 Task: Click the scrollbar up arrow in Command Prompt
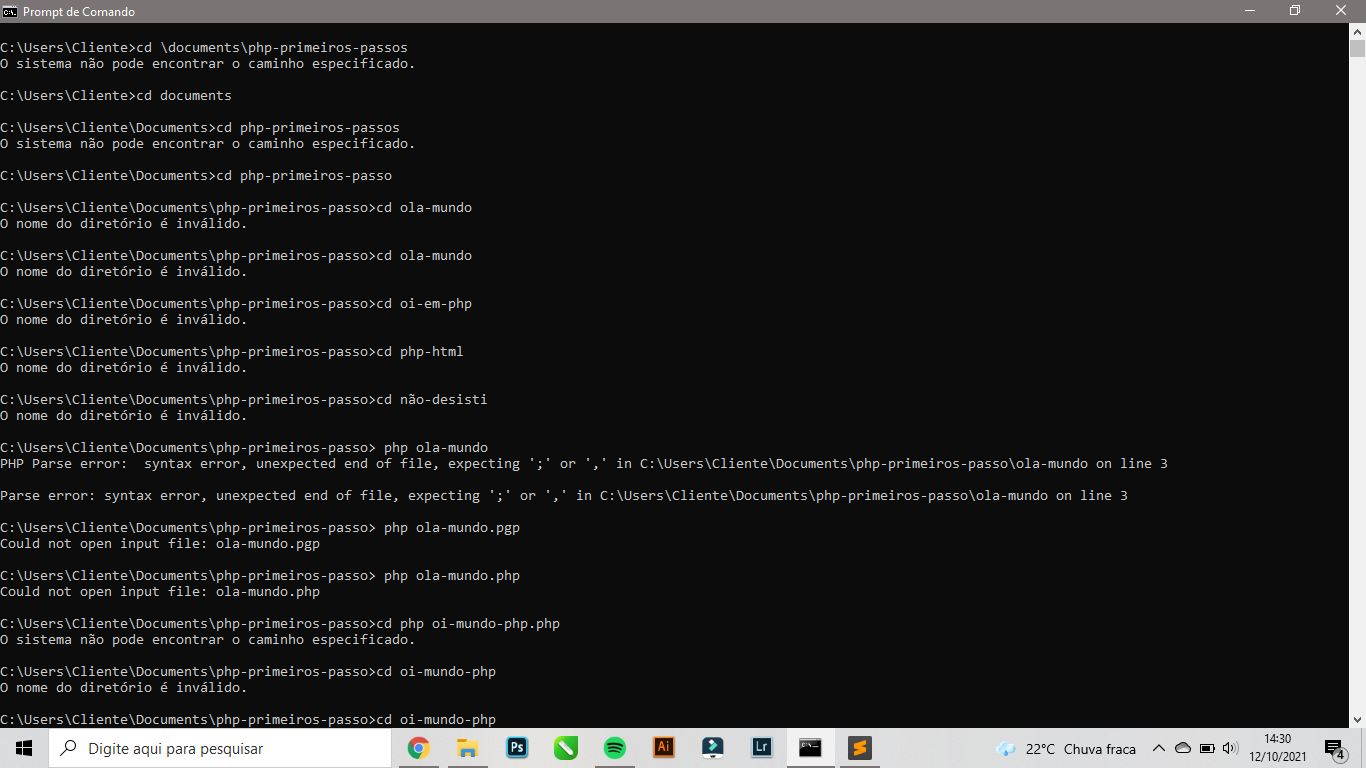pyautogui.click(x=1357, y=31)
